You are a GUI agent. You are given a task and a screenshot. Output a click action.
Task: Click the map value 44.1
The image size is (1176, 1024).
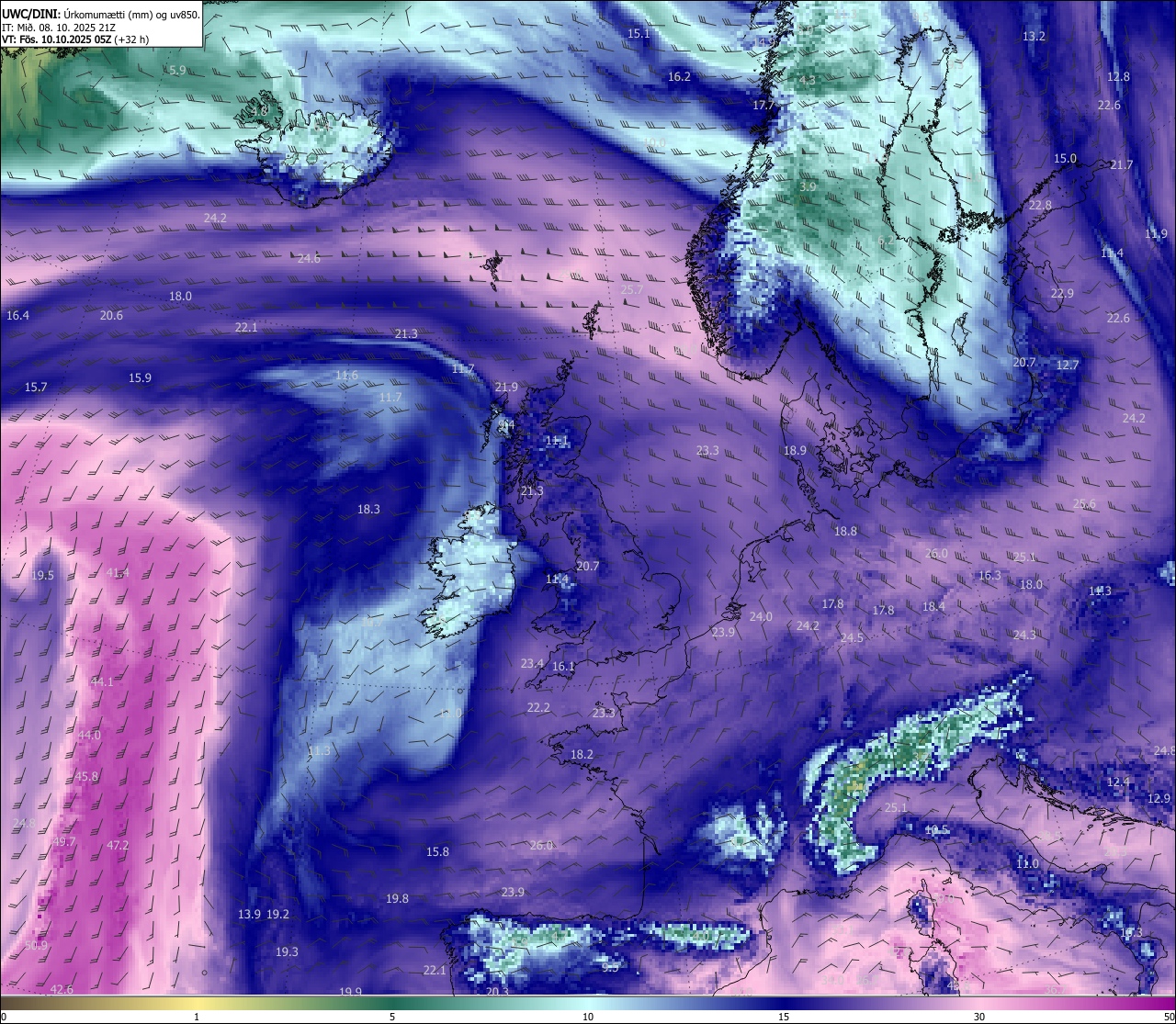(102, 681)
